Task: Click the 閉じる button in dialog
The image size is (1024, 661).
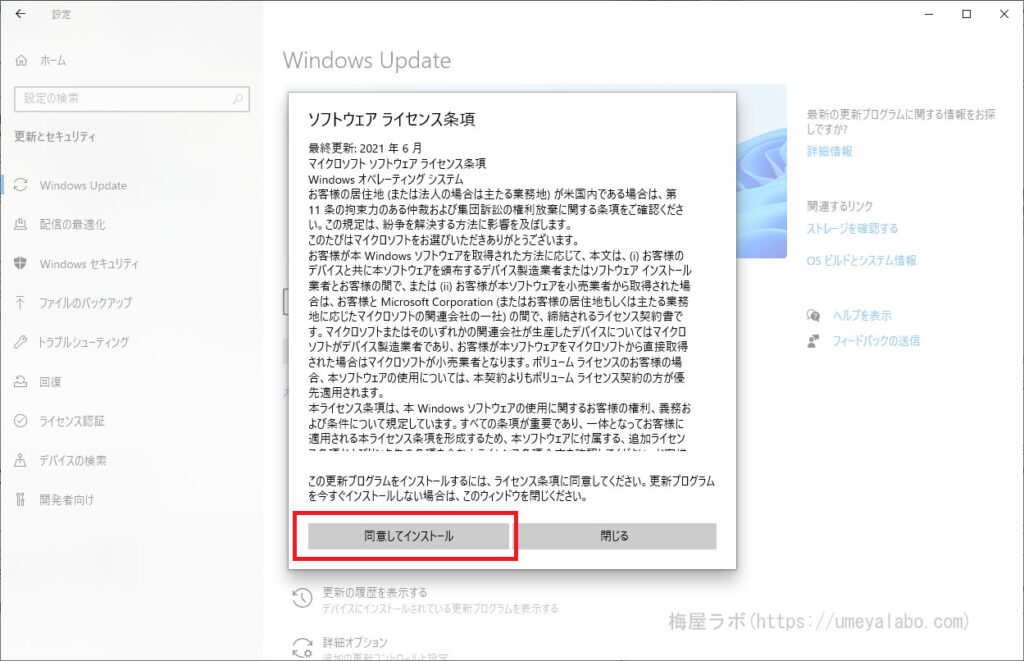Action: click(615, 536)
